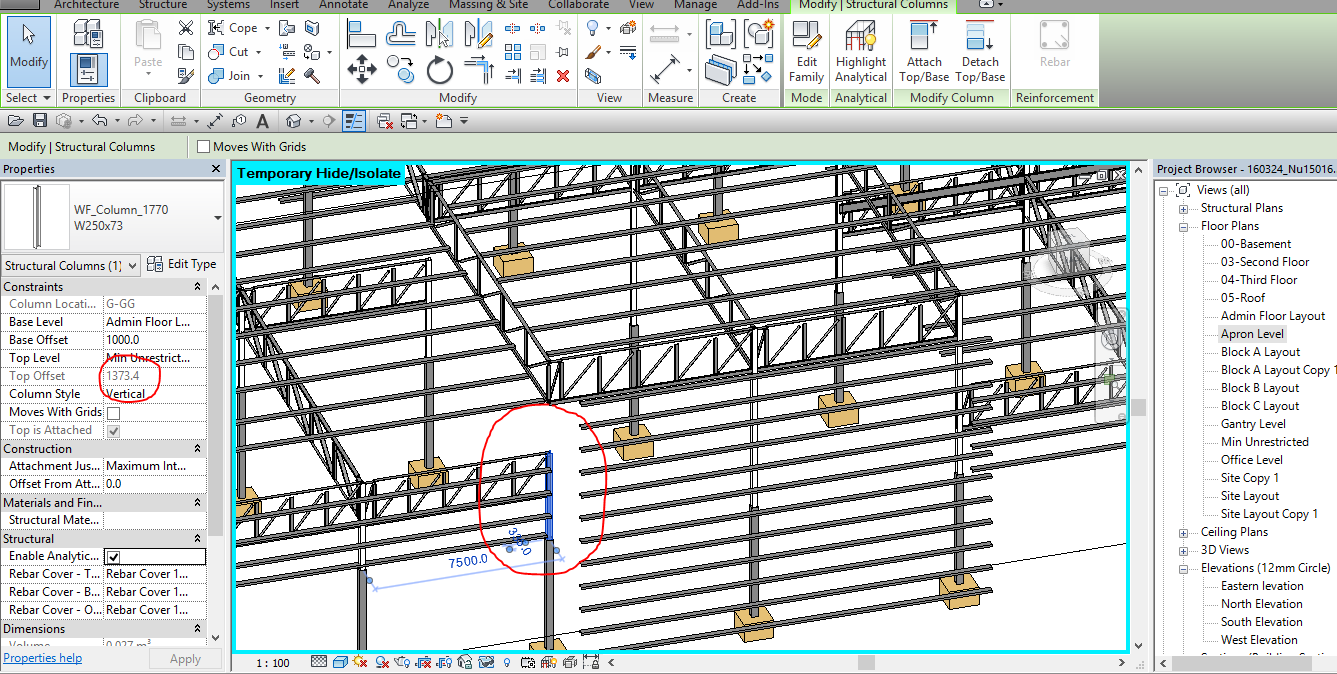Toggle Moves With Grids in Properties constraints
This screenshot has width=1337, height=674.
113,412
